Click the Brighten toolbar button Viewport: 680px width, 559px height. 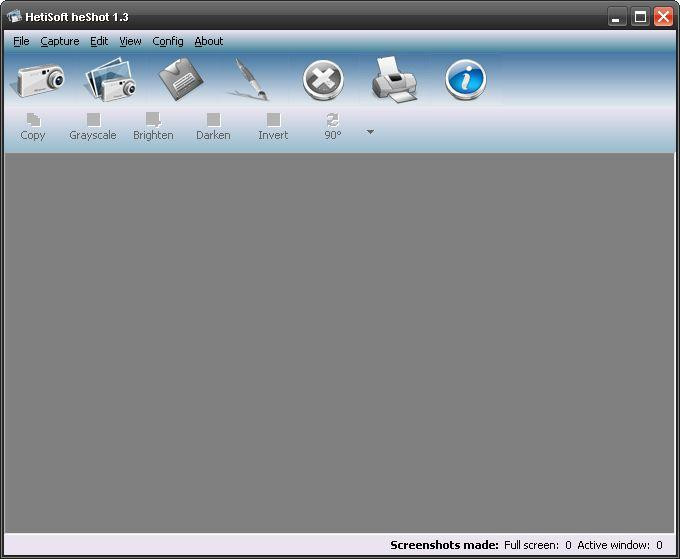[x=153, y=127]
